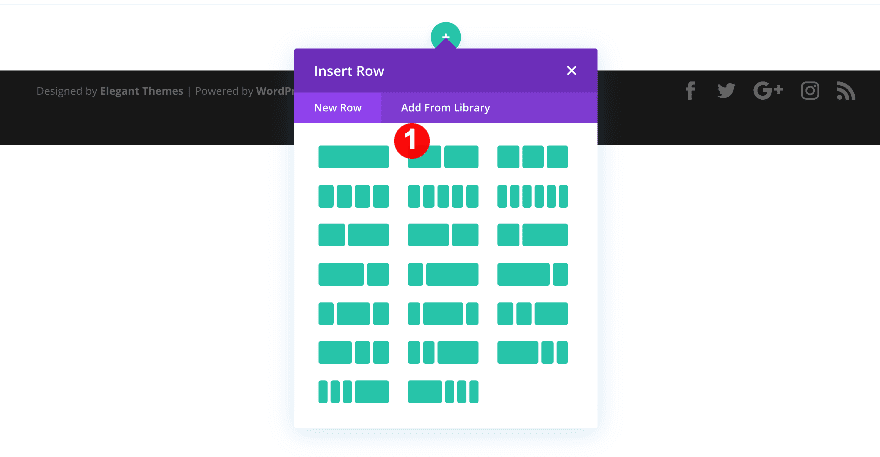Pick the layout with wide center column

click(x=353, y=314)
